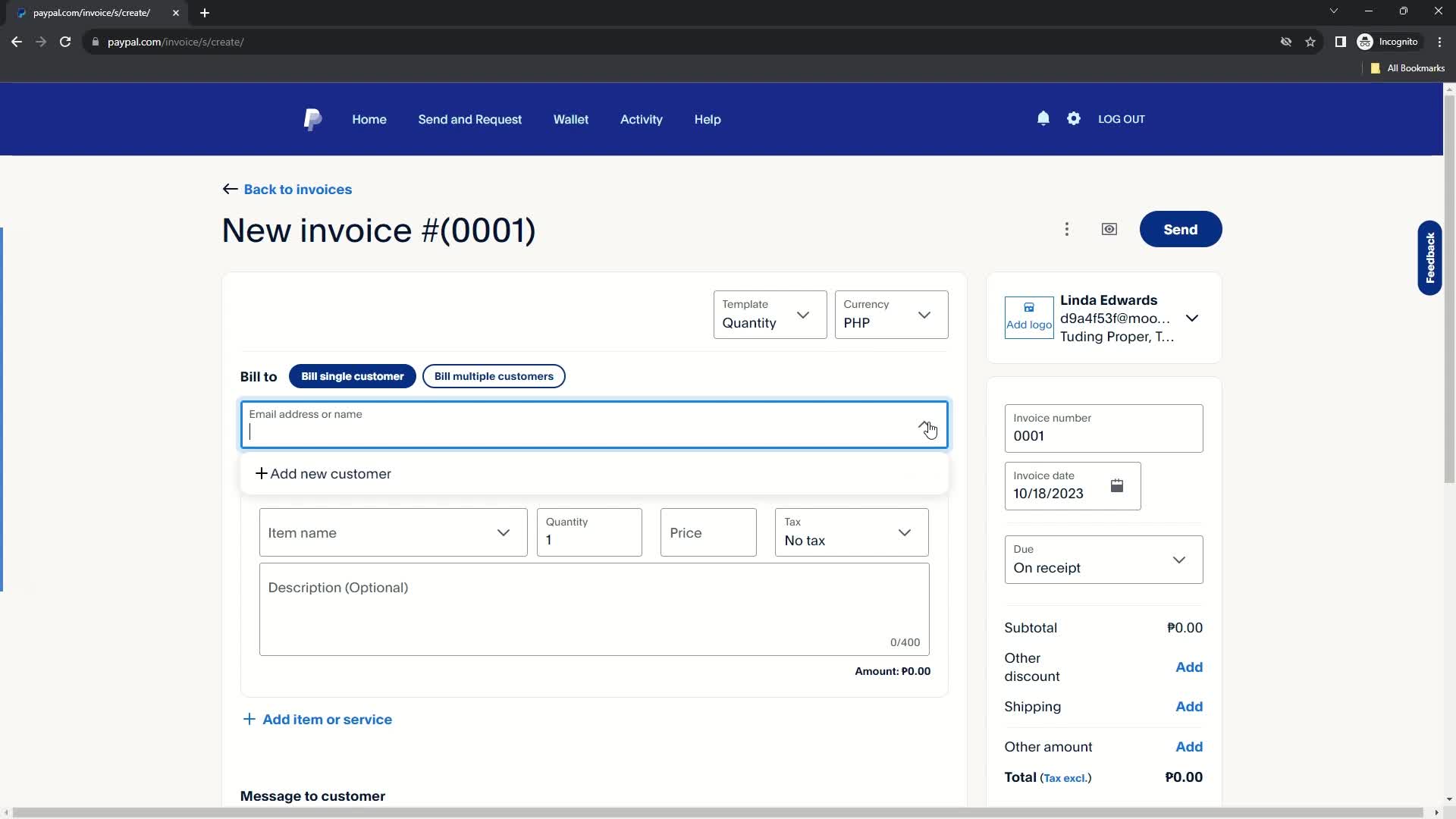This screenshot has height=819, width=1456.
Task: Select Bill single customer option
Action: coord(353,376)
